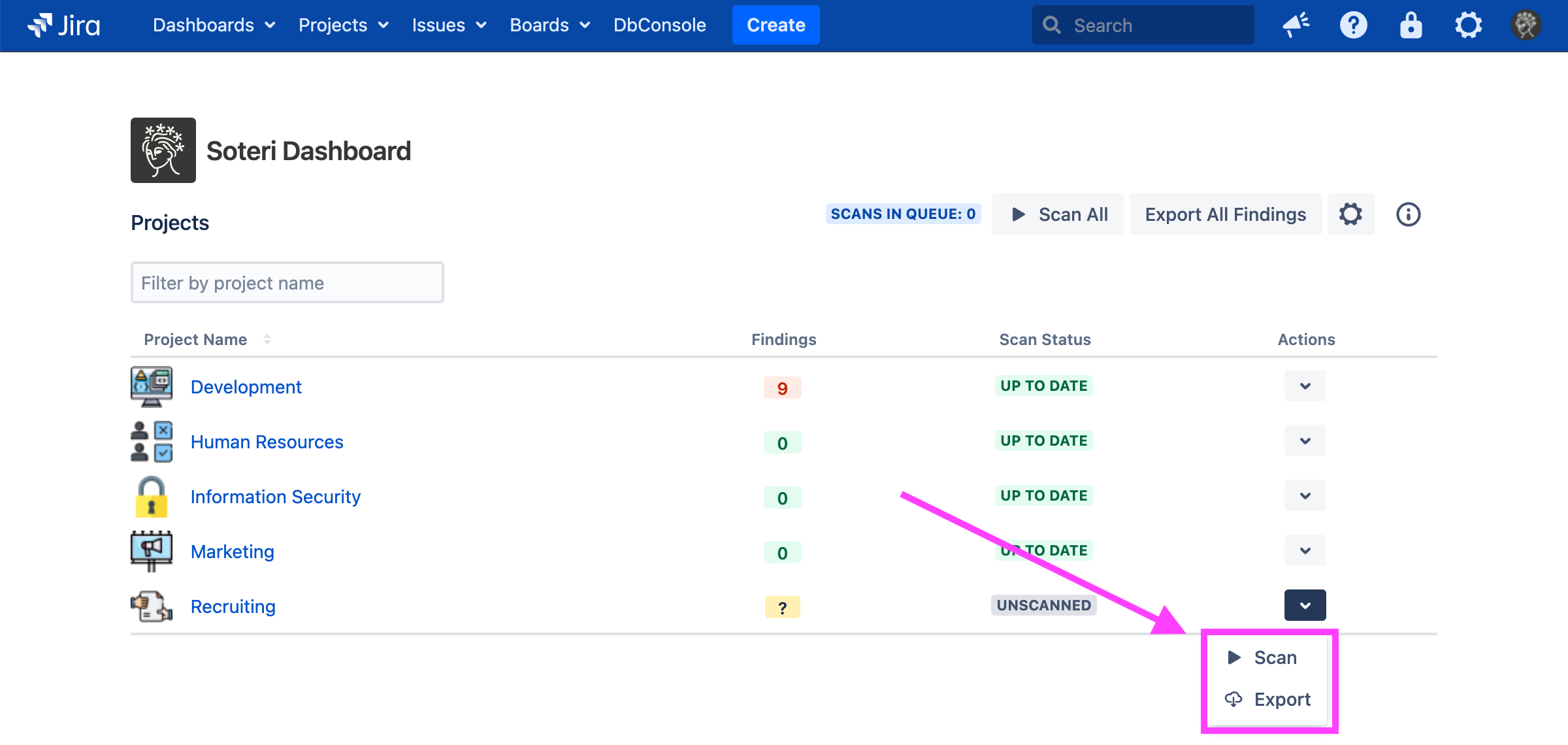This screenshot has width=1568, height=745.
Task: Open actions dropdown for Human Resources
Action: tap(1305, 441)
